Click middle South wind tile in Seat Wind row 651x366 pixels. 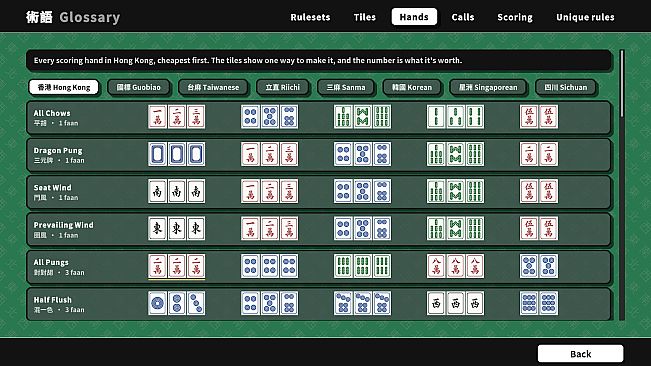[177, 191]
